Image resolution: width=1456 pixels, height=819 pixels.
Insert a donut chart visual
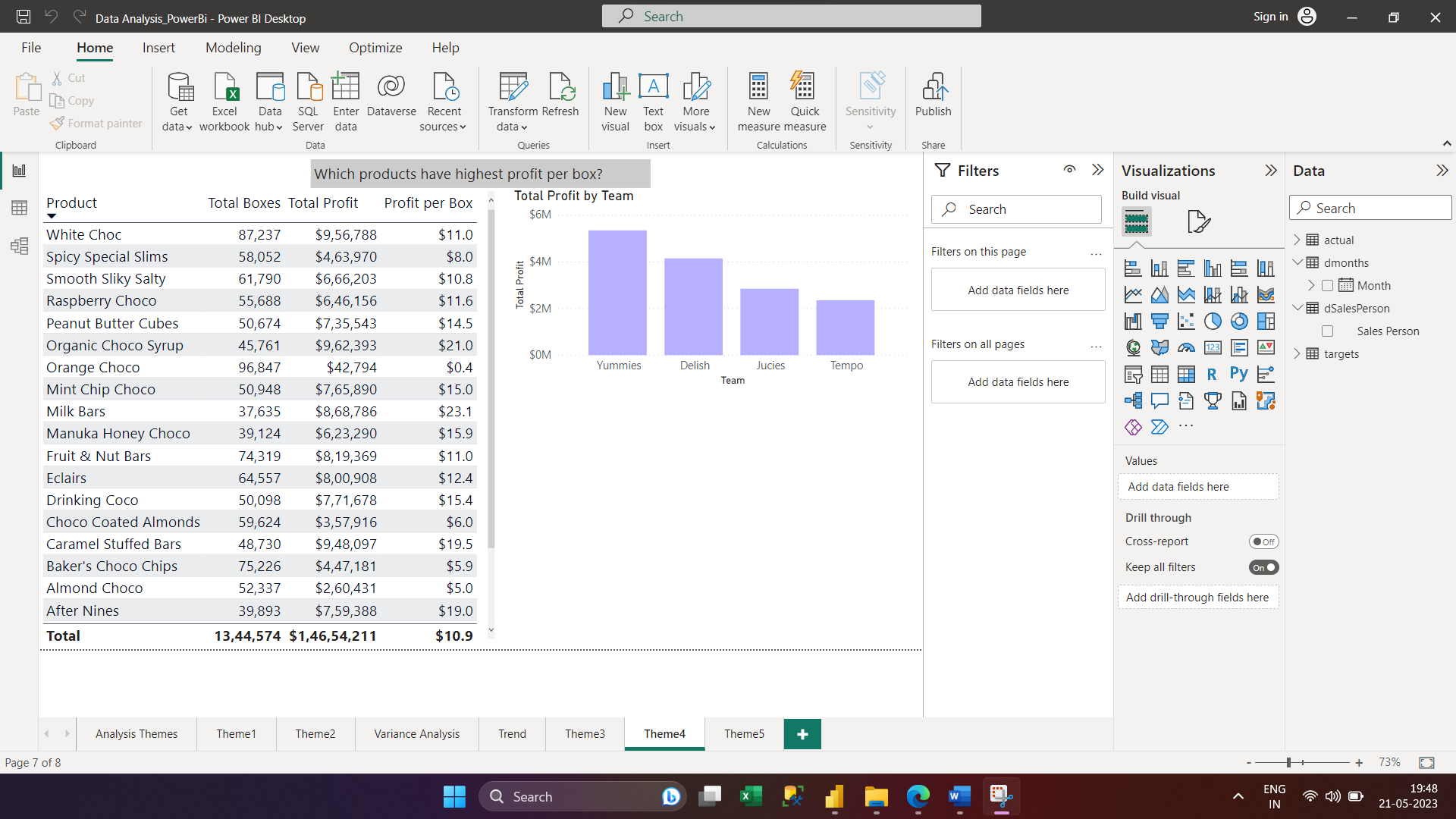click(1239, 321)
